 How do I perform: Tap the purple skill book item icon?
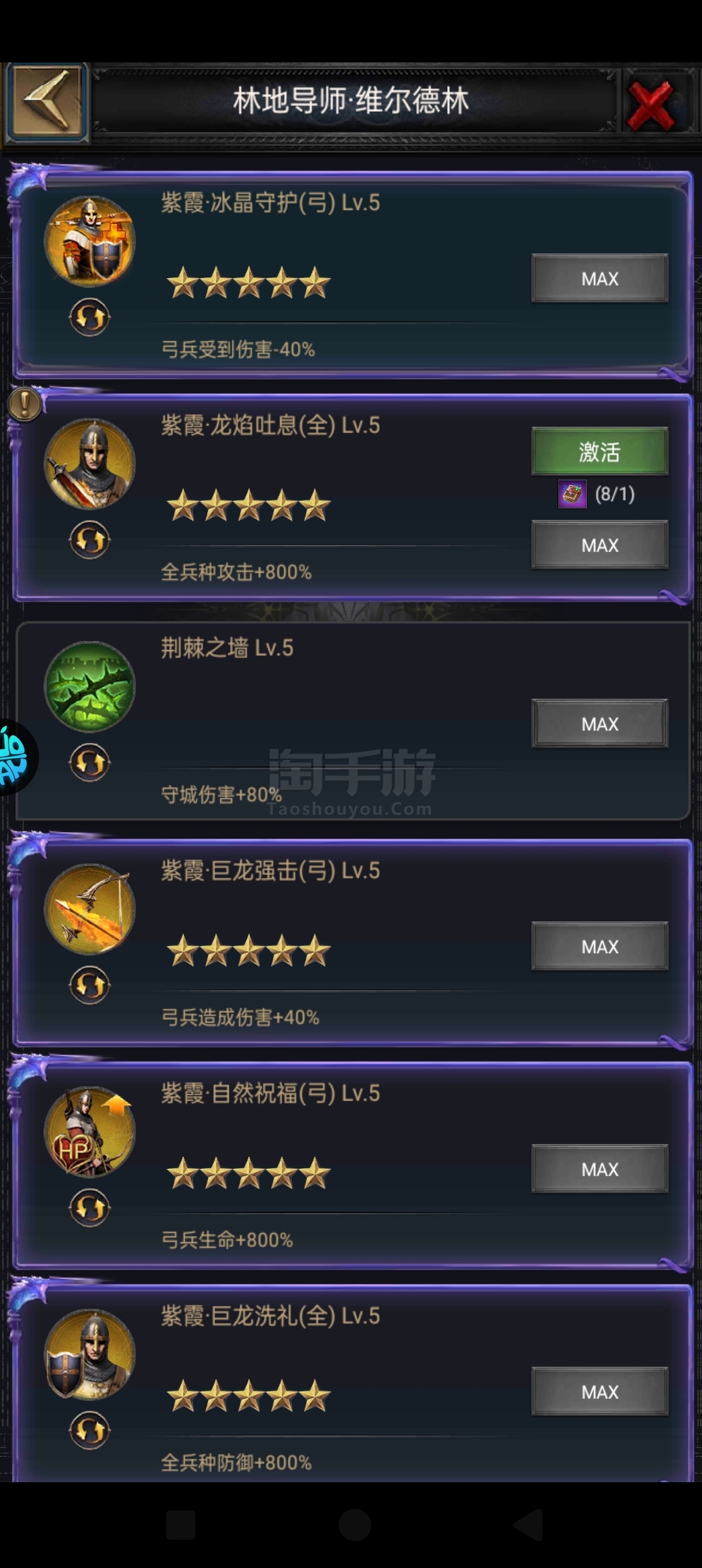(573, 495)
